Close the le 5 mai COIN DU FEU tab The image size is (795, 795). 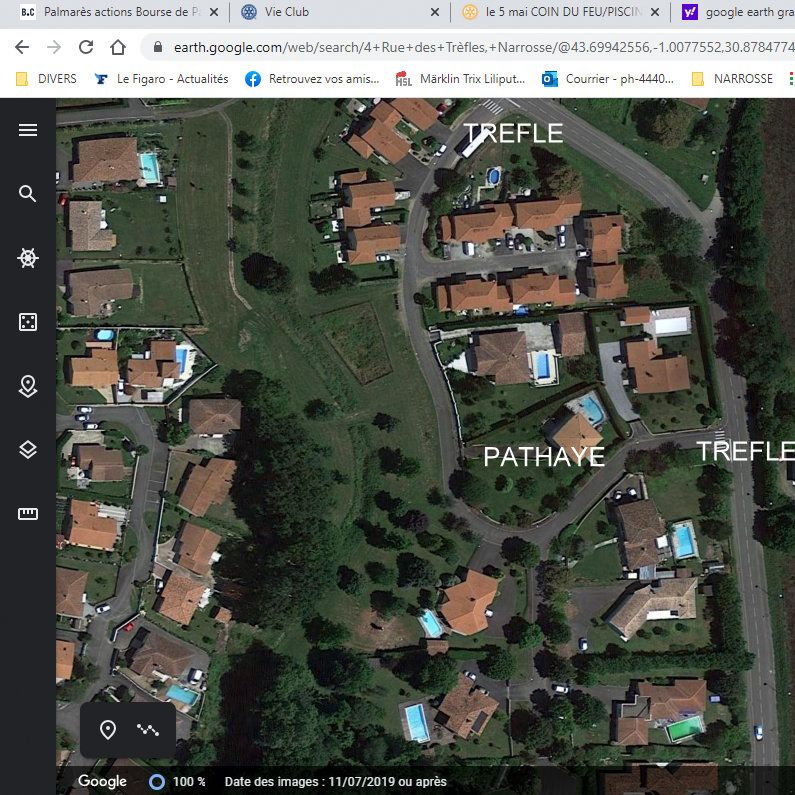(x=655, y=12)
